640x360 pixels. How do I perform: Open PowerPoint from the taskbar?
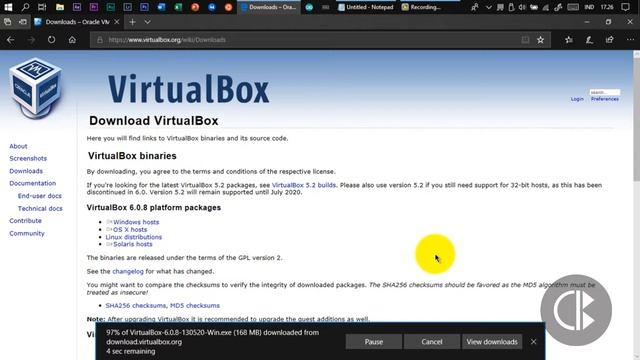tap(195, 7)
